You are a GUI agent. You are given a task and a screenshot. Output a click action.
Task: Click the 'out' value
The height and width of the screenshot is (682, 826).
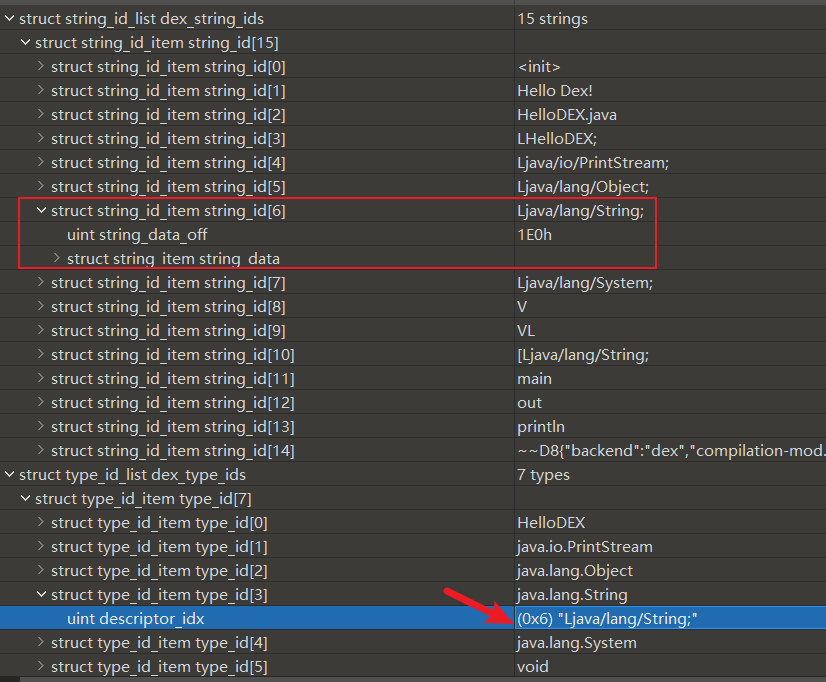click(x=529, y=403)
